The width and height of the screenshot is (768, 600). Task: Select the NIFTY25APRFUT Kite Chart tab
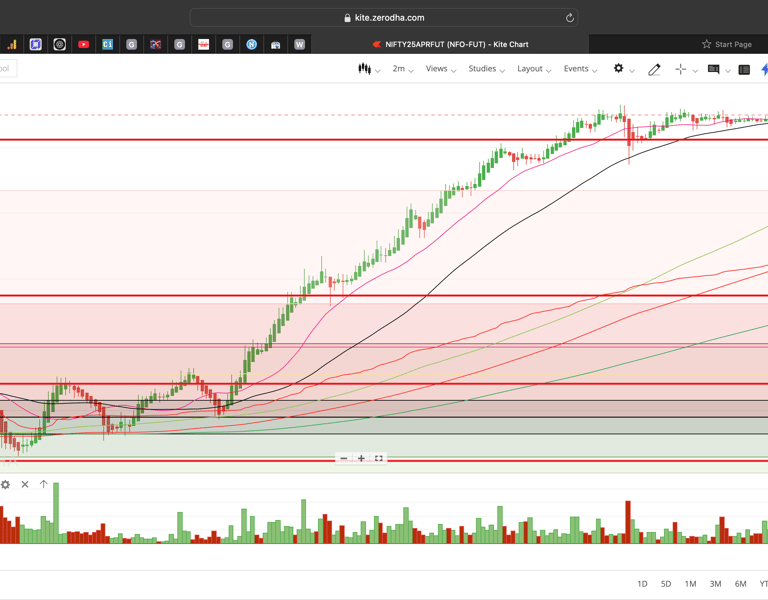pos(450,44)
